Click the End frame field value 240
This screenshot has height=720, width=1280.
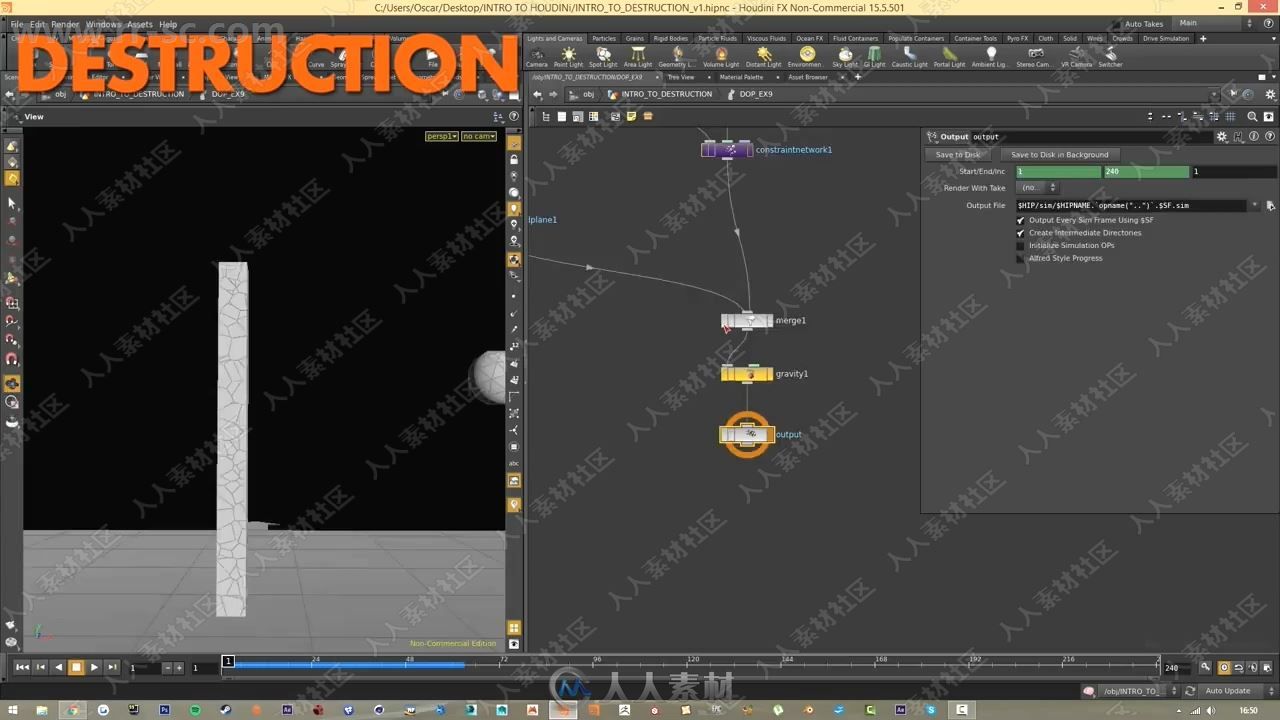pos(1146,171)
